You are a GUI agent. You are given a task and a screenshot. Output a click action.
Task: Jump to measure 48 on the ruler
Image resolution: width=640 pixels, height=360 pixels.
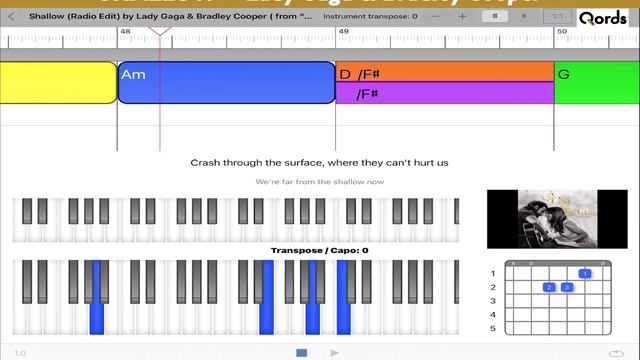pos(126,31)
